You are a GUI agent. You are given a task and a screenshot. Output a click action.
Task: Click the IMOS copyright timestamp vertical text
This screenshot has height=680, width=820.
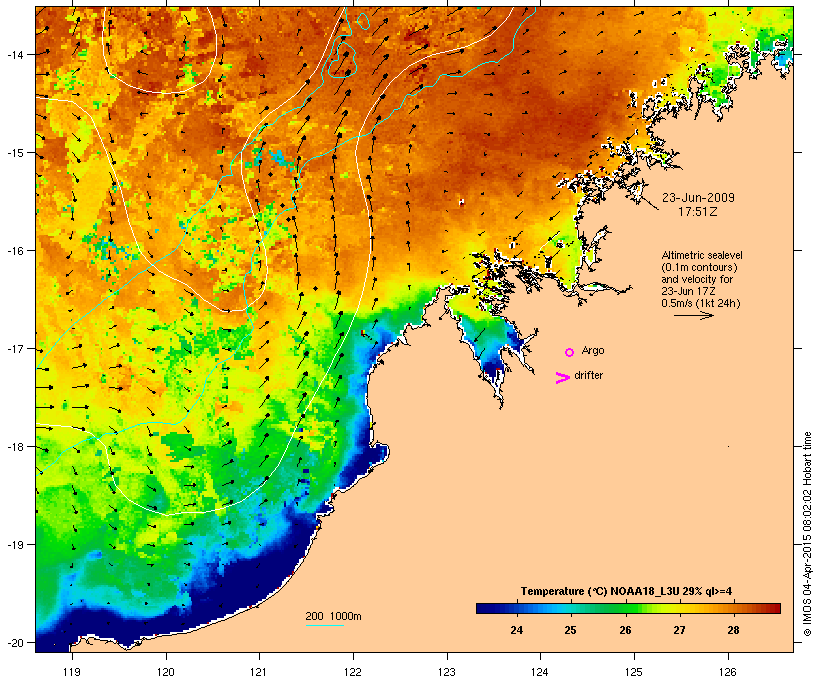pos(807,534)
